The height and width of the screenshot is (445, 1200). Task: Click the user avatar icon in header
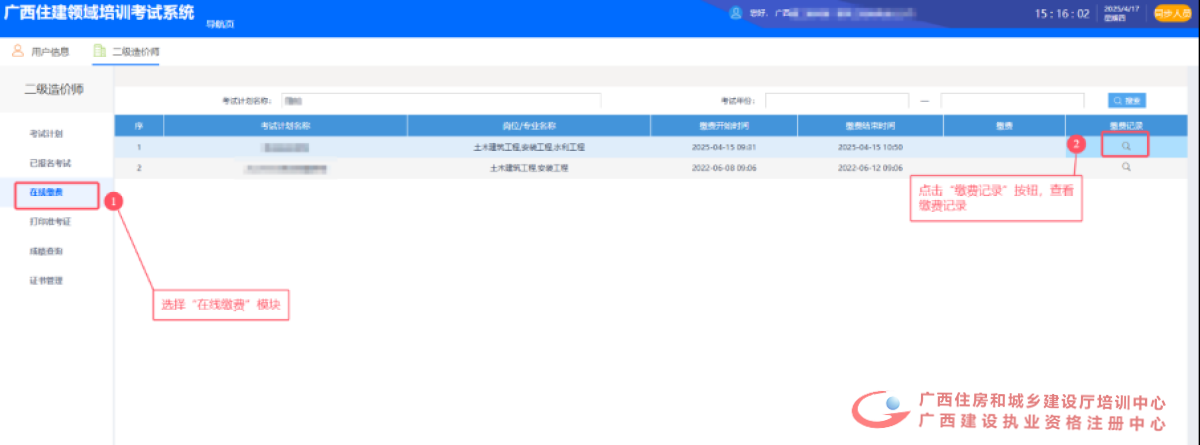[x=736, y=14]
